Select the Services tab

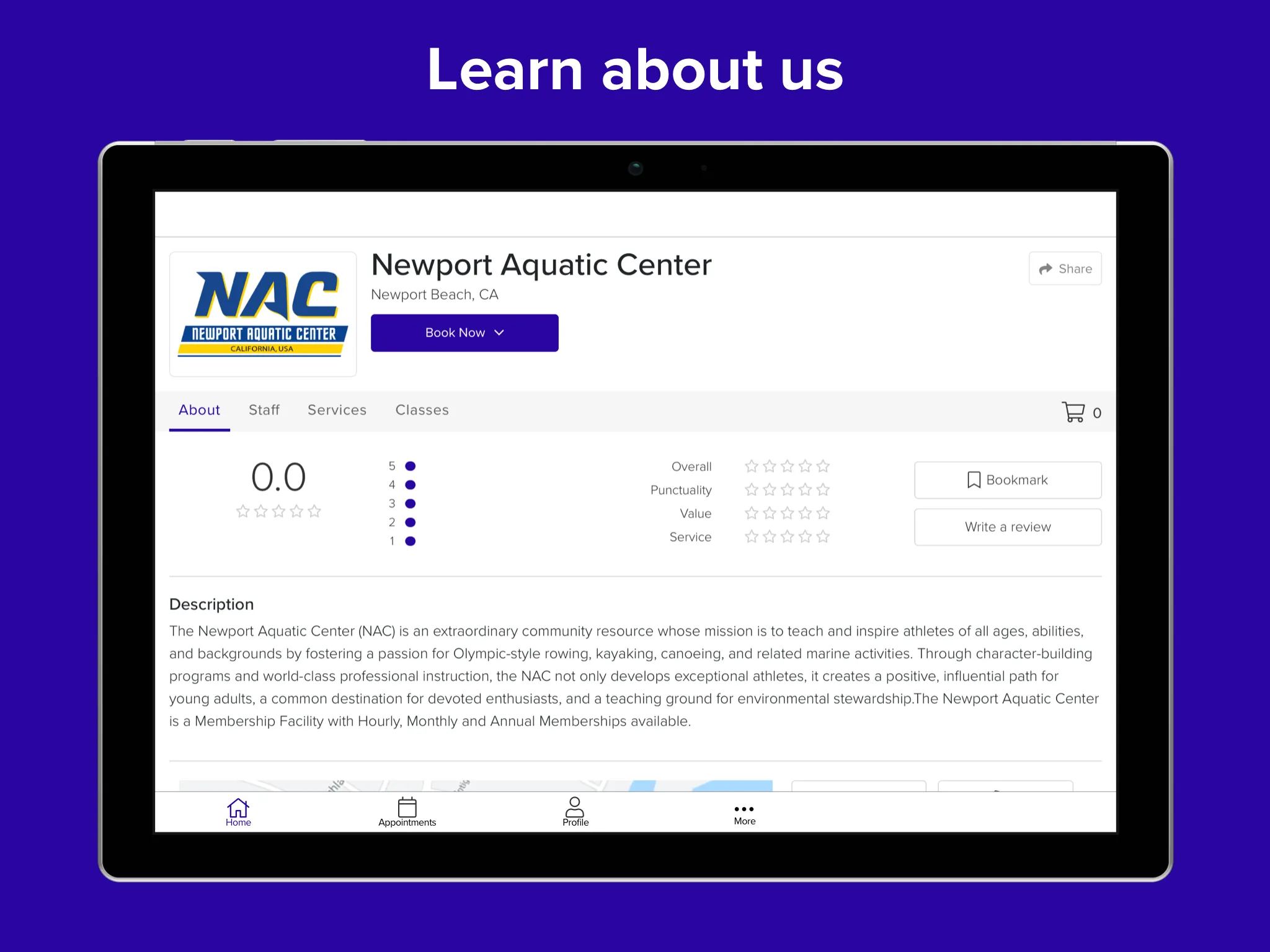pos(337,410)
